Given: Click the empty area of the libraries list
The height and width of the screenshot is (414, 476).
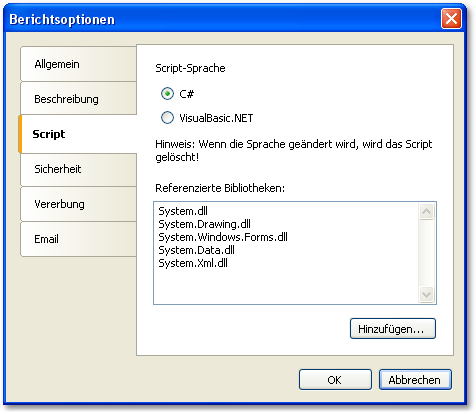Looking at the screenshot, I should (286, 286).
